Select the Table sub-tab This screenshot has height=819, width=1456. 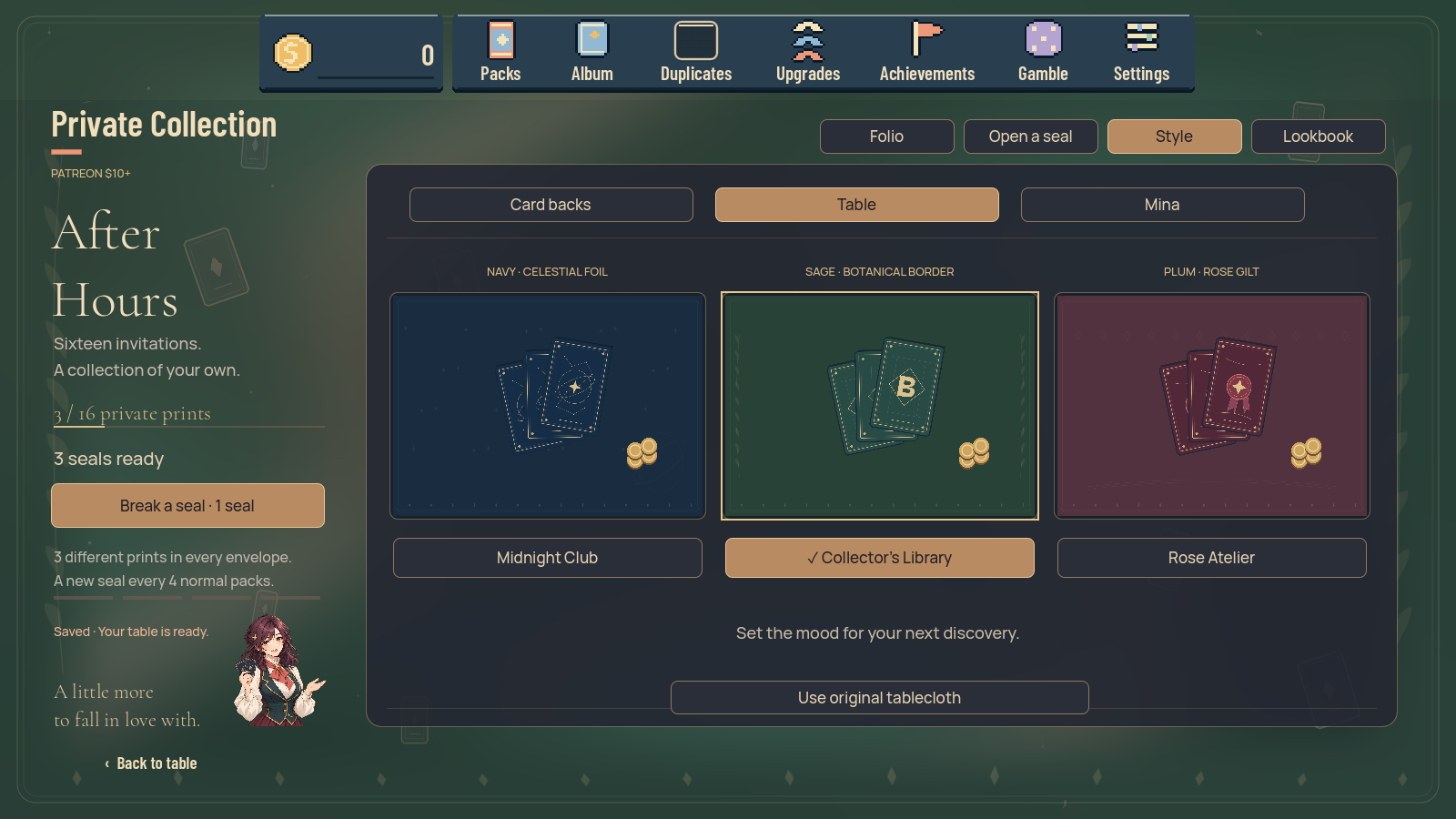[857, 205]
